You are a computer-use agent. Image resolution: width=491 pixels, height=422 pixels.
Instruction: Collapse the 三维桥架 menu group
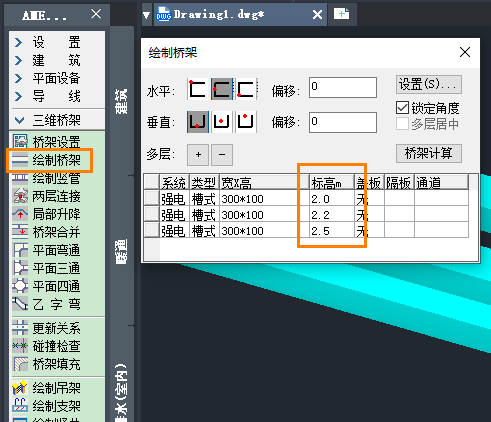click(47, 120)
